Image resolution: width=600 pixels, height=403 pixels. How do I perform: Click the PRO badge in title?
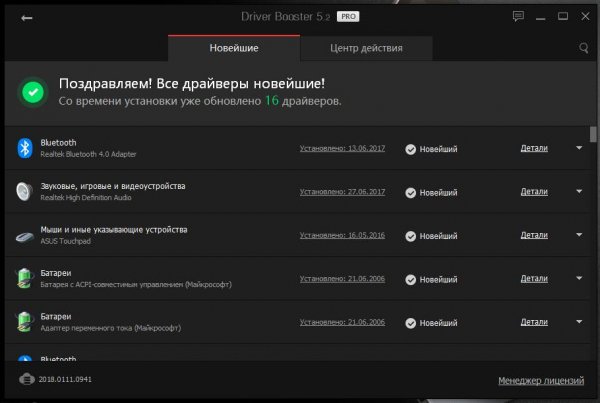(x=348, y=16)
